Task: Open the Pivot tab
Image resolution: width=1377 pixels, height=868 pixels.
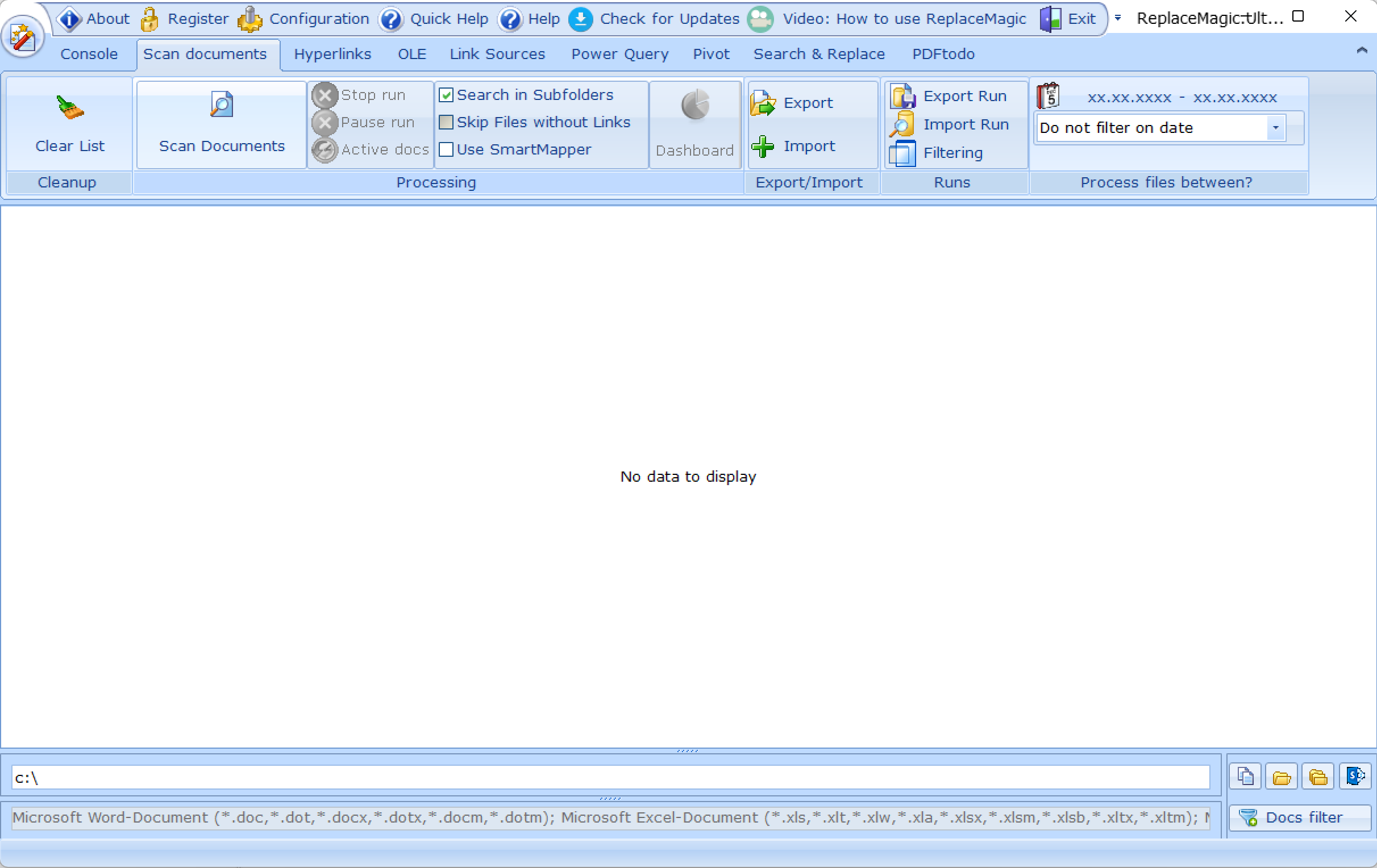Action: click(x=711, y=55)
